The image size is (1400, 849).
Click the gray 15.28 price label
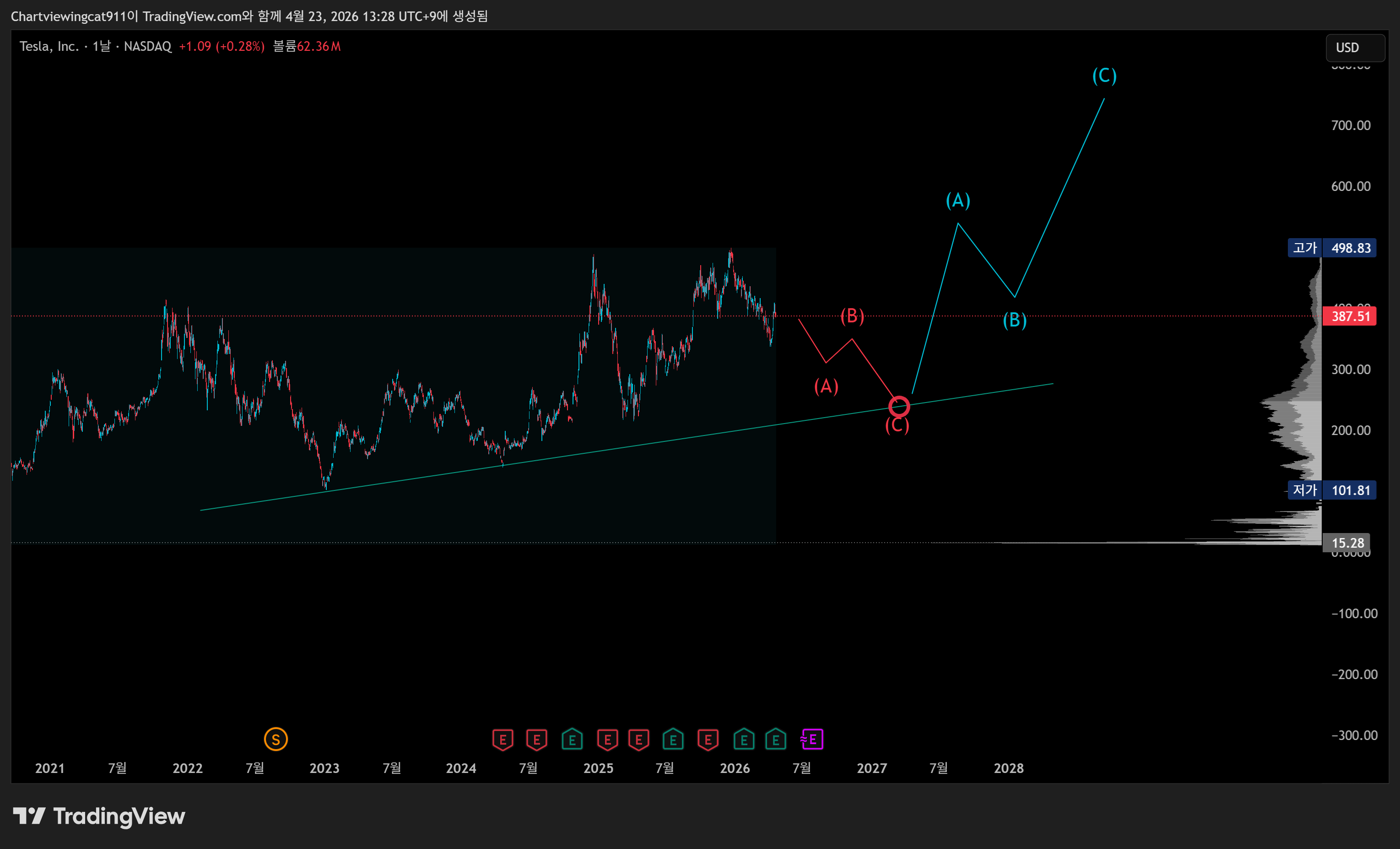[1347, 543]
